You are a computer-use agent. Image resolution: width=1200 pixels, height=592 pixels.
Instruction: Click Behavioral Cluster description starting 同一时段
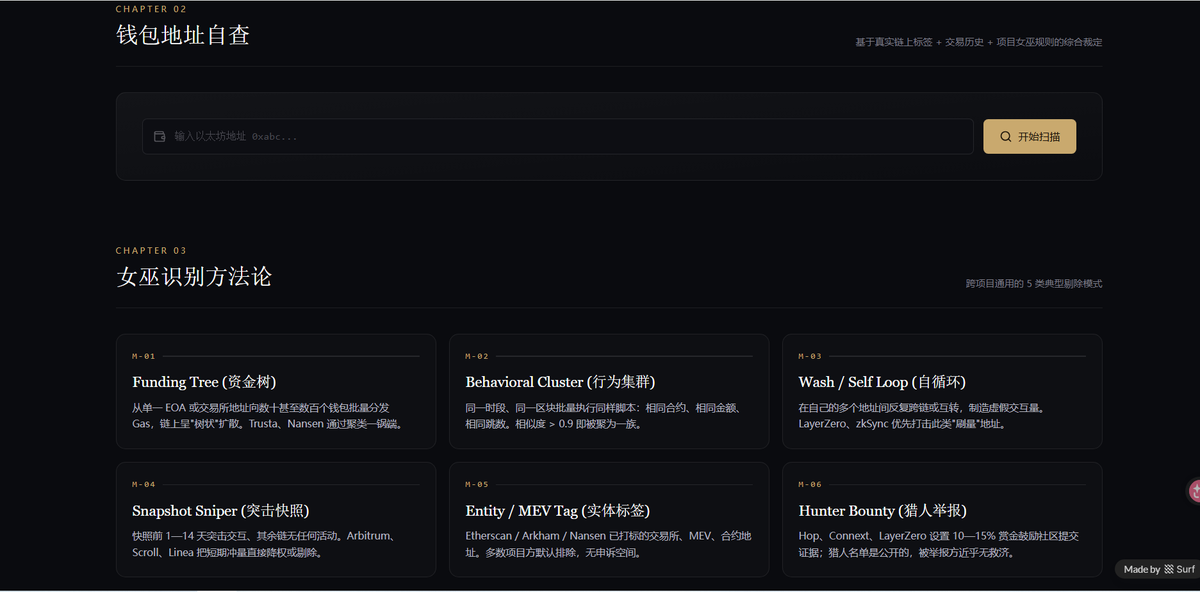click(603, 416)
